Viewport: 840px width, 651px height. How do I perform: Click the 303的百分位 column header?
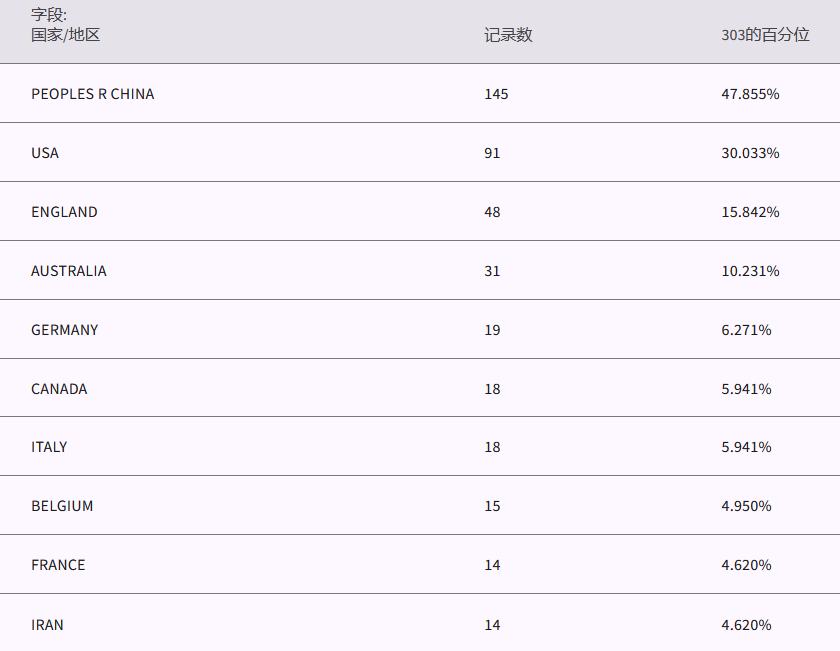[765, 35]
